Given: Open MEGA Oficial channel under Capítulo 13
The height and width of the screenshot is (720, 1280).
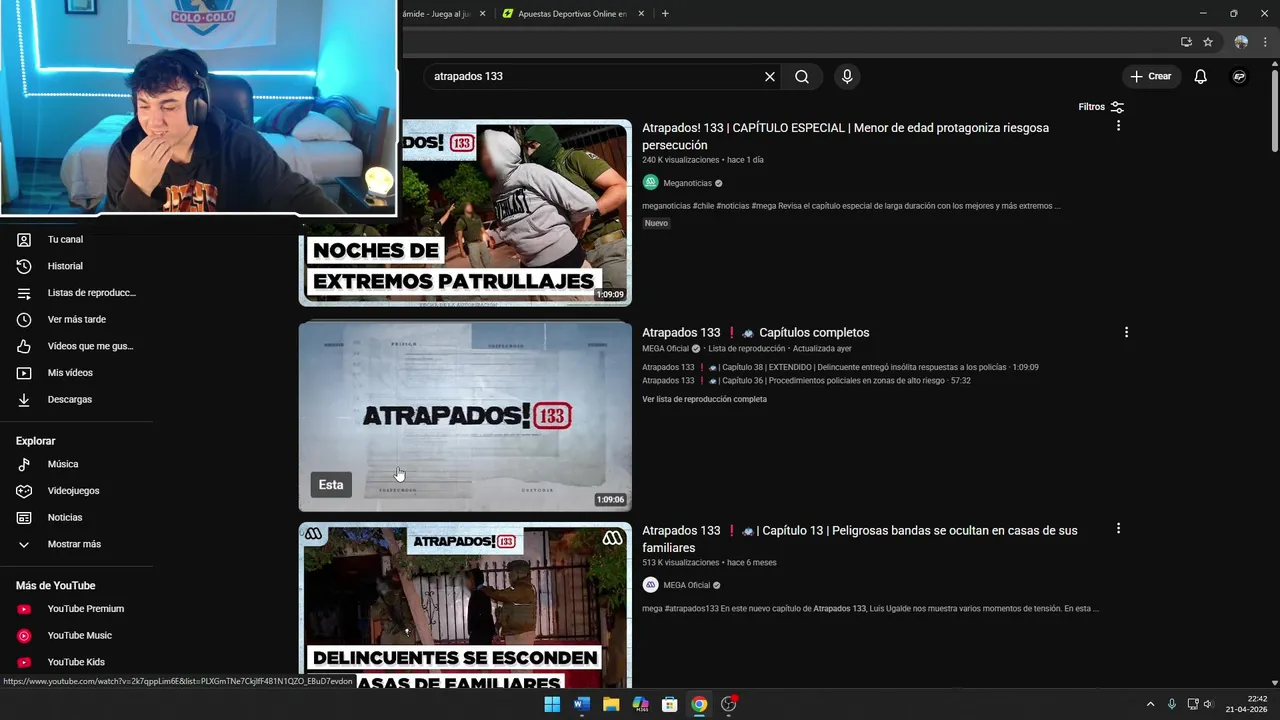Looking at the screenshot, I should click(686, 585).
